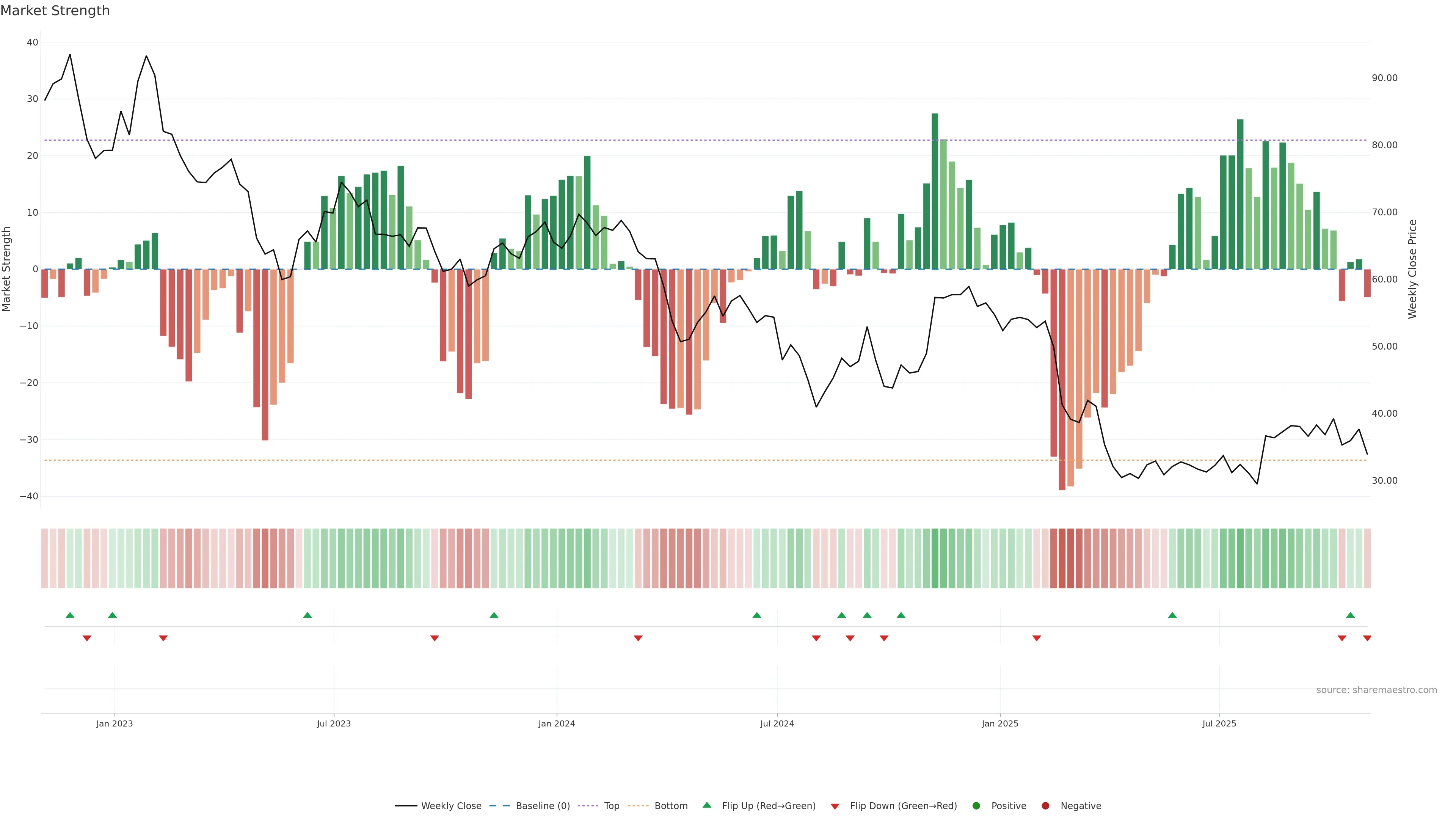The image size is (1456, 819).
Task: Click the source: sharemaestro.com text
Action: pyautogui.click(x=1376, y=690)
